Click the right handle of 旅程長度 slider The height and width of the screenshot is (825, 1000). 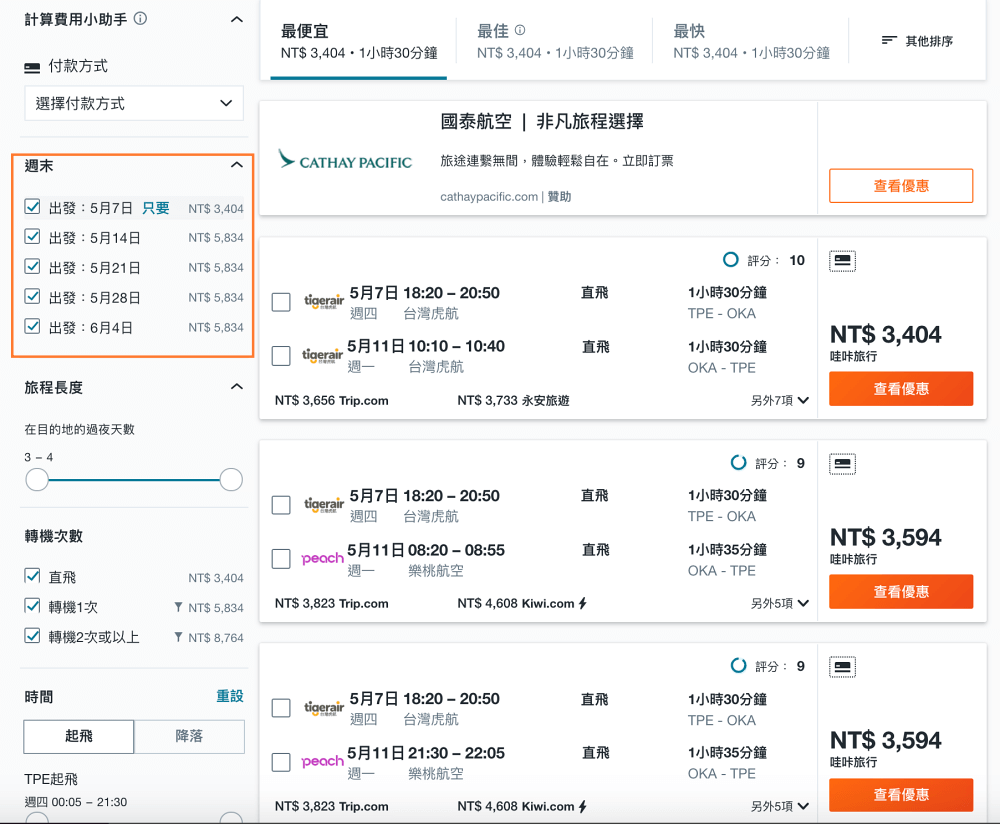point(231,480)
